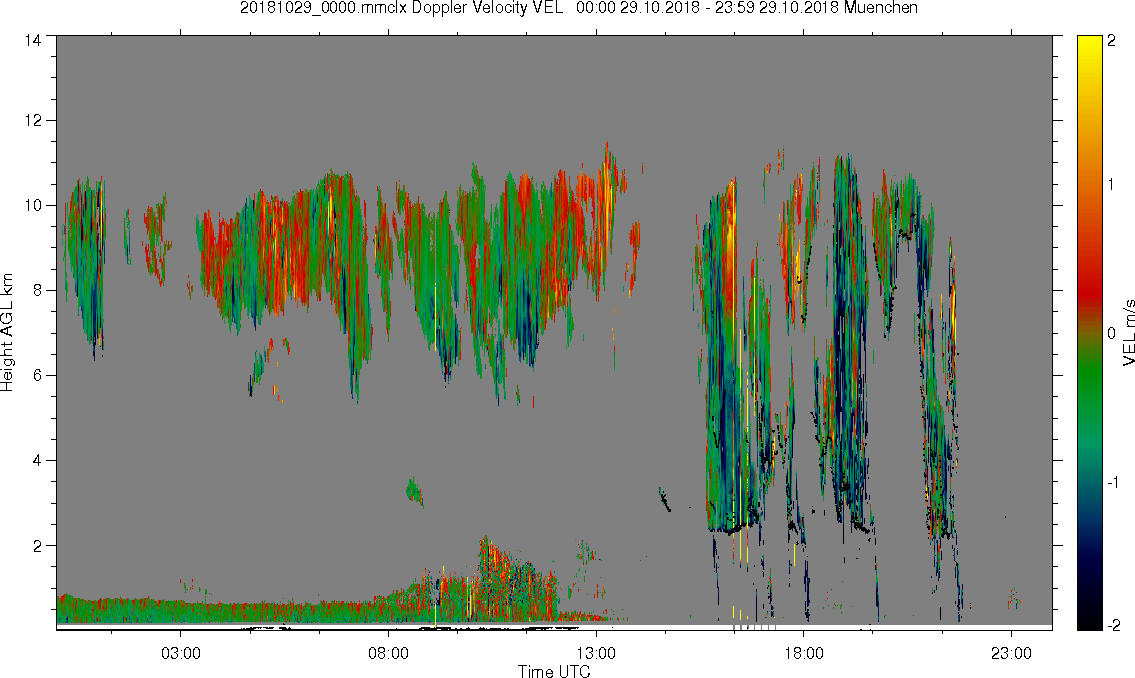Screen dimensions: 1135x678
Task: Click the 12 km height tick label
Action: point(32,120)
